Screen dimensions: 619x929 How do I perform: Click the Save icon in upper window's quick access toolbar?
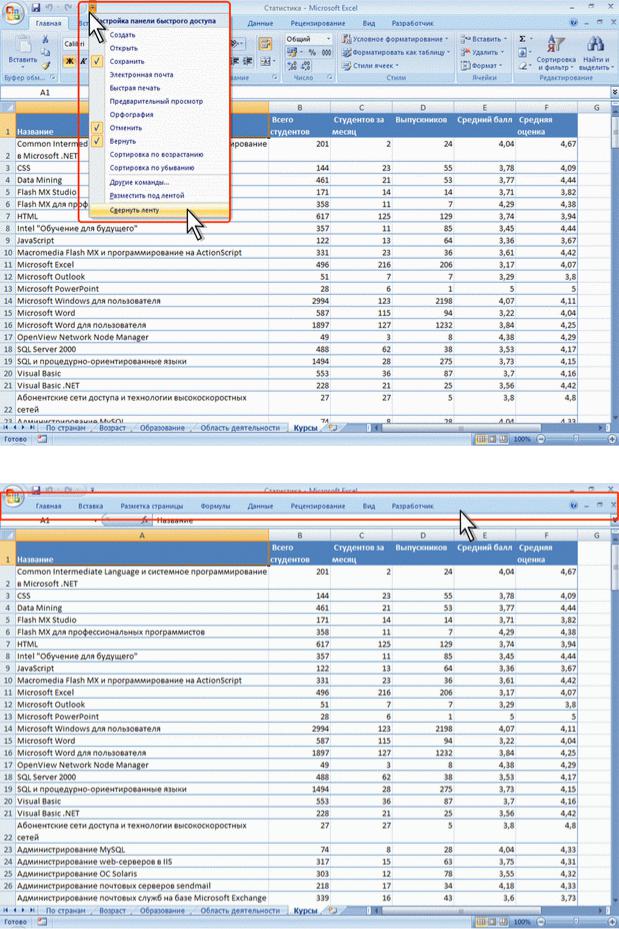pos(36,8)
